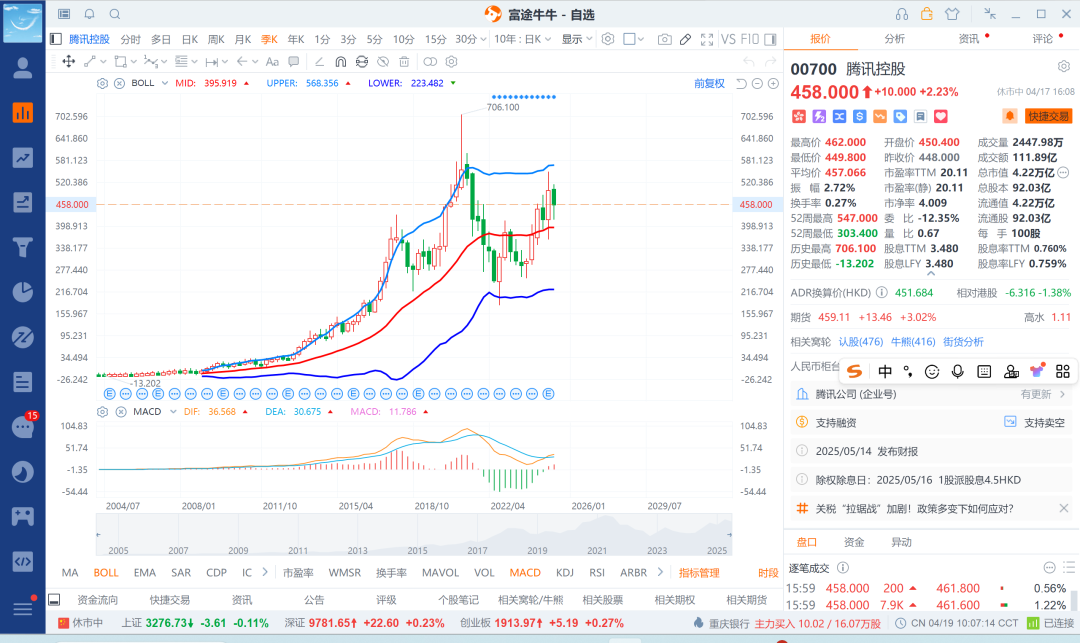This screenshot has width=1080, height=643.
Task: Expand the MACD indicator dropdown
Action: [x=173, y=412]
